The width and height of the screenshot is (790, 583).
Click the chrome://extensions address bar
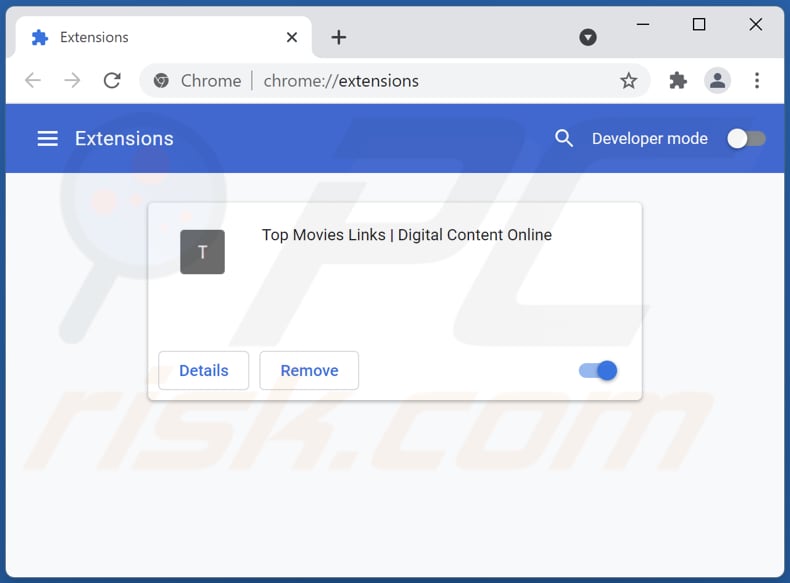pos(394,81)
